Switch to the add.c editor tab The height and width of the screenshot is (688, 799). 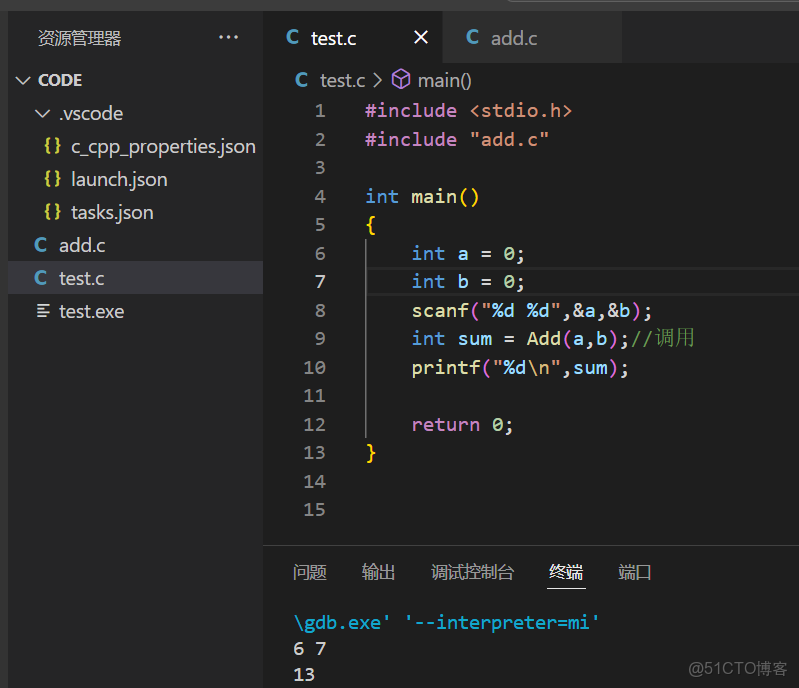pyautogui.click(x=513, y=38)
